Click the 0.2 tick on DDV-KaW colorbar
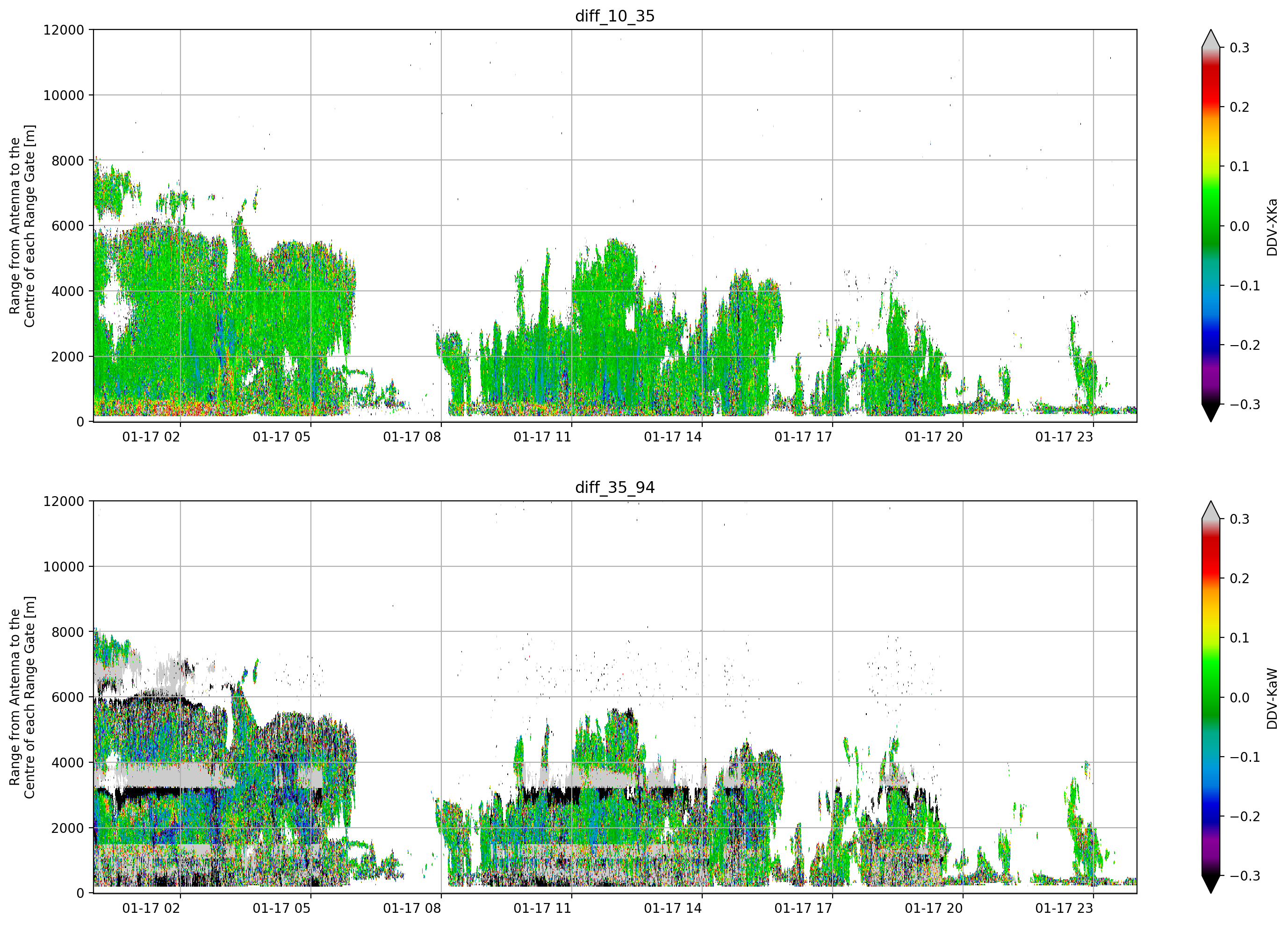 click(1240, 578)
